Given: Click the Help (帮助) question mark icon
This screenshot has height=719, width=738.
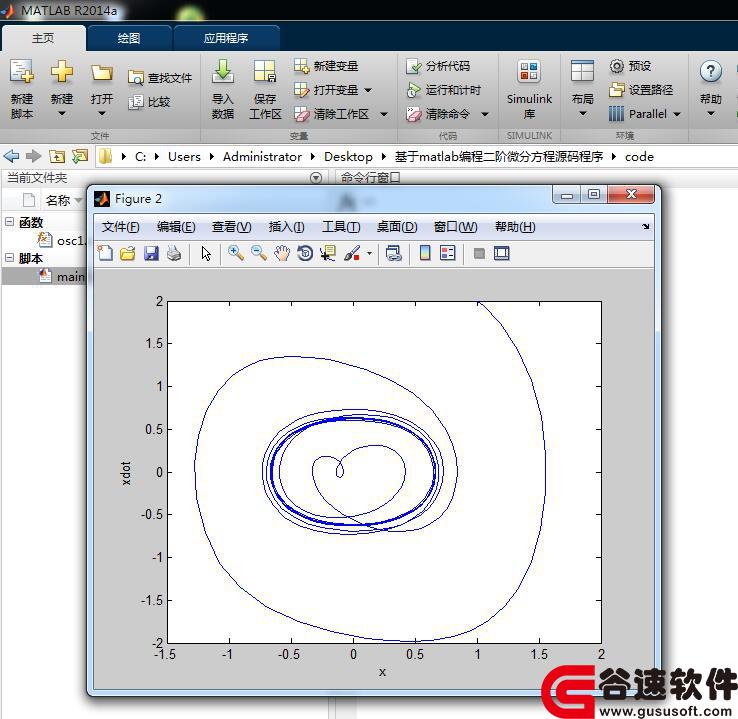Looking at the screenshot, I should [711, 72].
